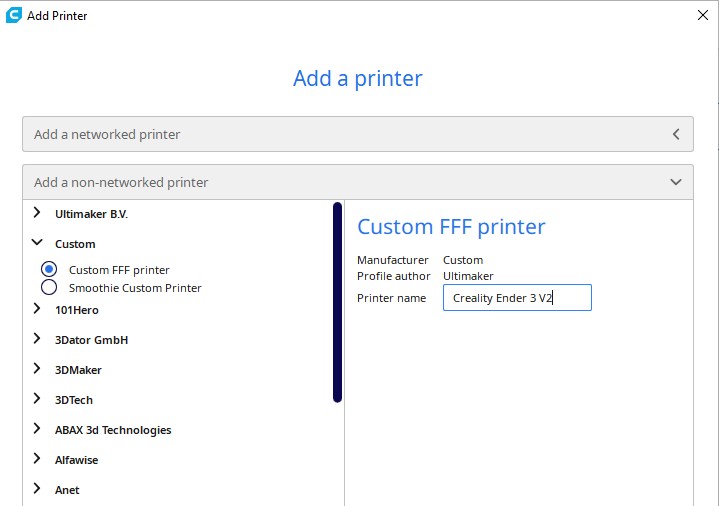Expand the 3DTech manufacturer group

37,399
